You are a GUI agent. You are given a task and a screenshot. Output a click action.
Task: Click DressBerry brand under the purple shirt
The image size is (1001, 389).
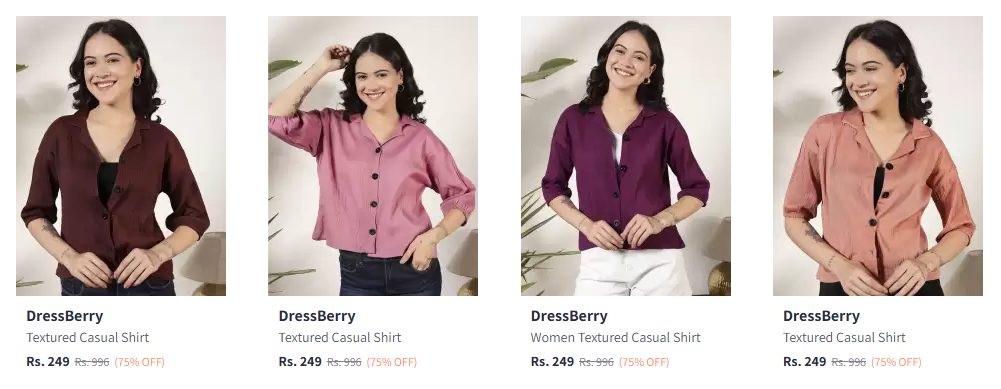pyautogui.click(x=569, y=316)
